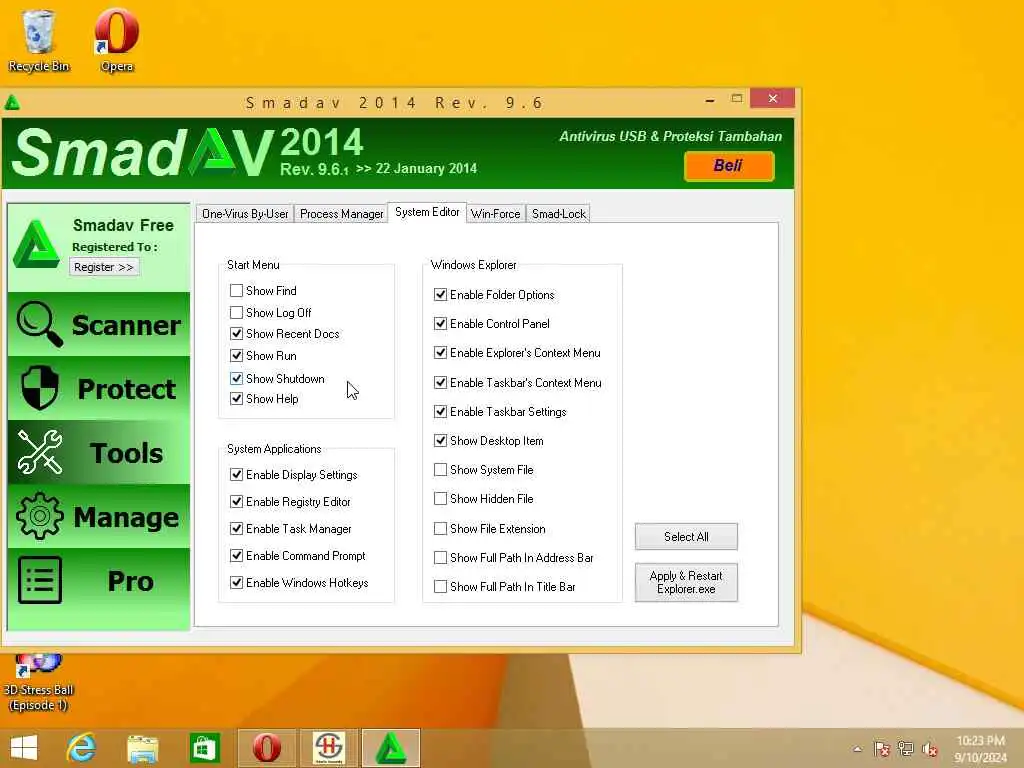Viewport: 1024px width, 768px height.
Task: Uncheck Enable Explorer's Context Menu
Action: (440, 353)
